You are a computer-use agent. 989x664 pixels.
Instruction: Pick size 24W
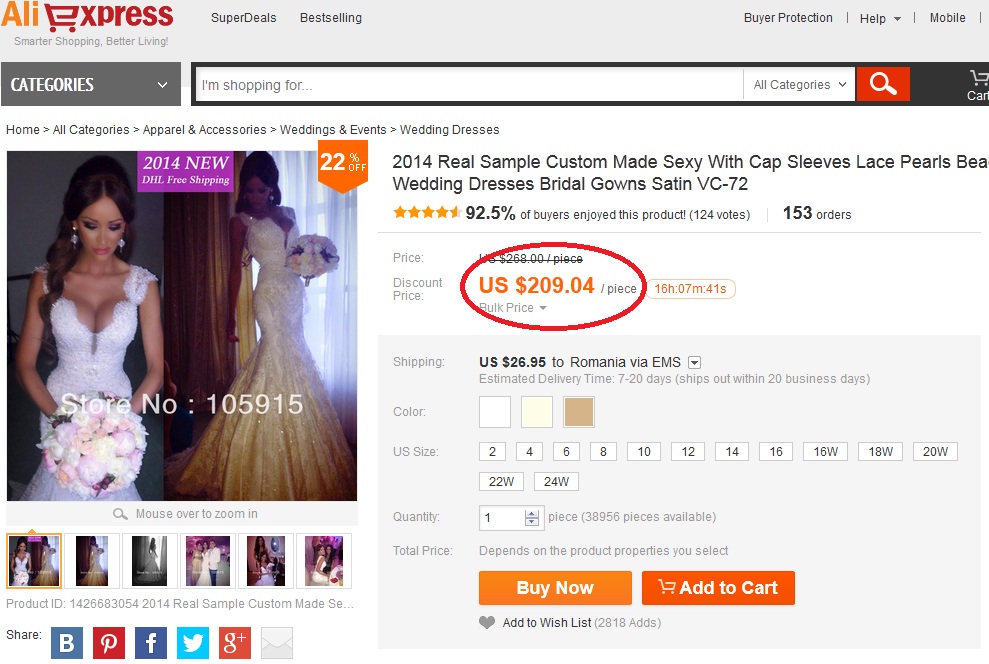(556, 482)
